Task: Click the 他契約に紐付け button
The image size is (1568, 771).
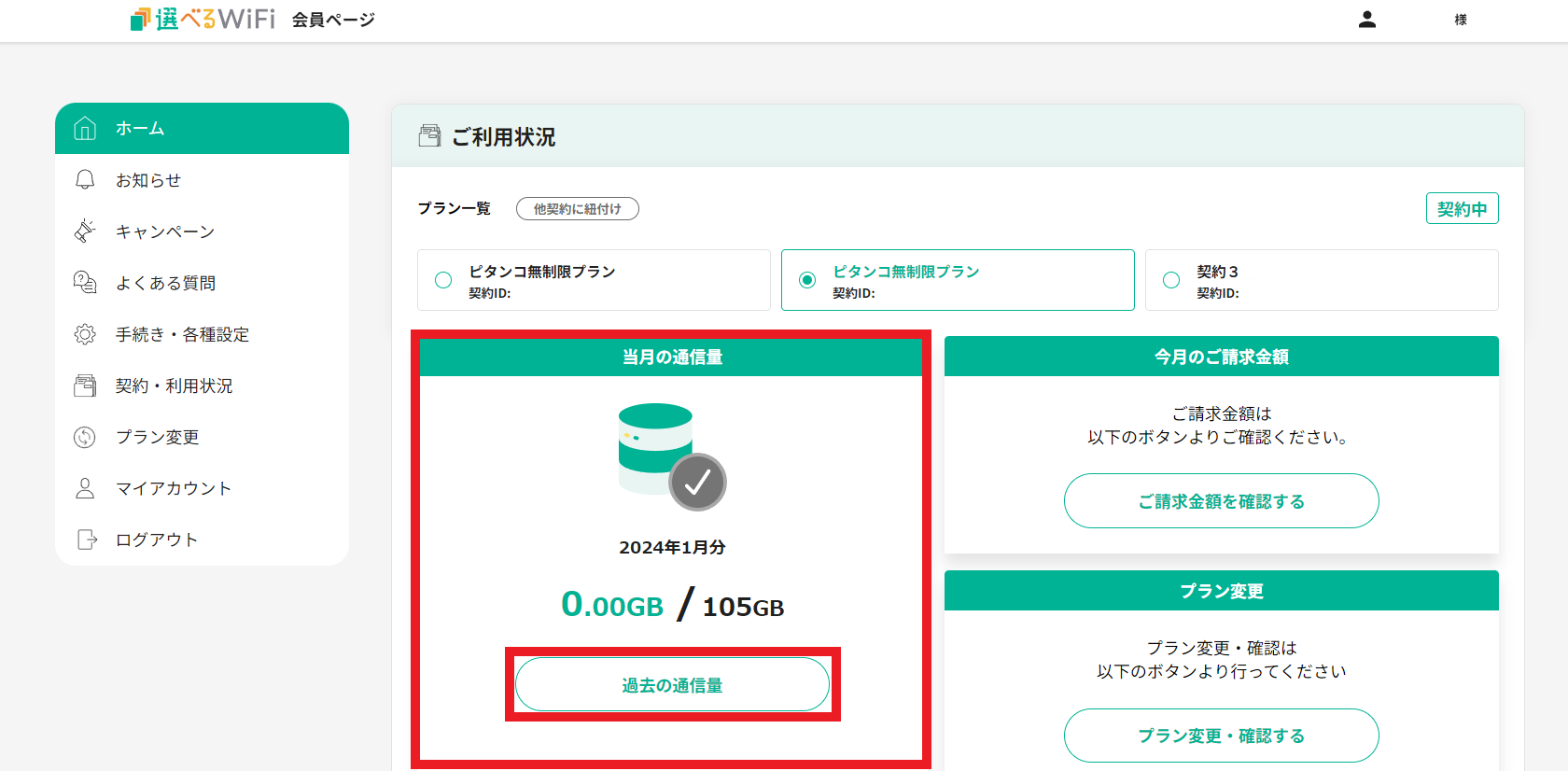Action: pyautogui.click(x=578, y=209)
